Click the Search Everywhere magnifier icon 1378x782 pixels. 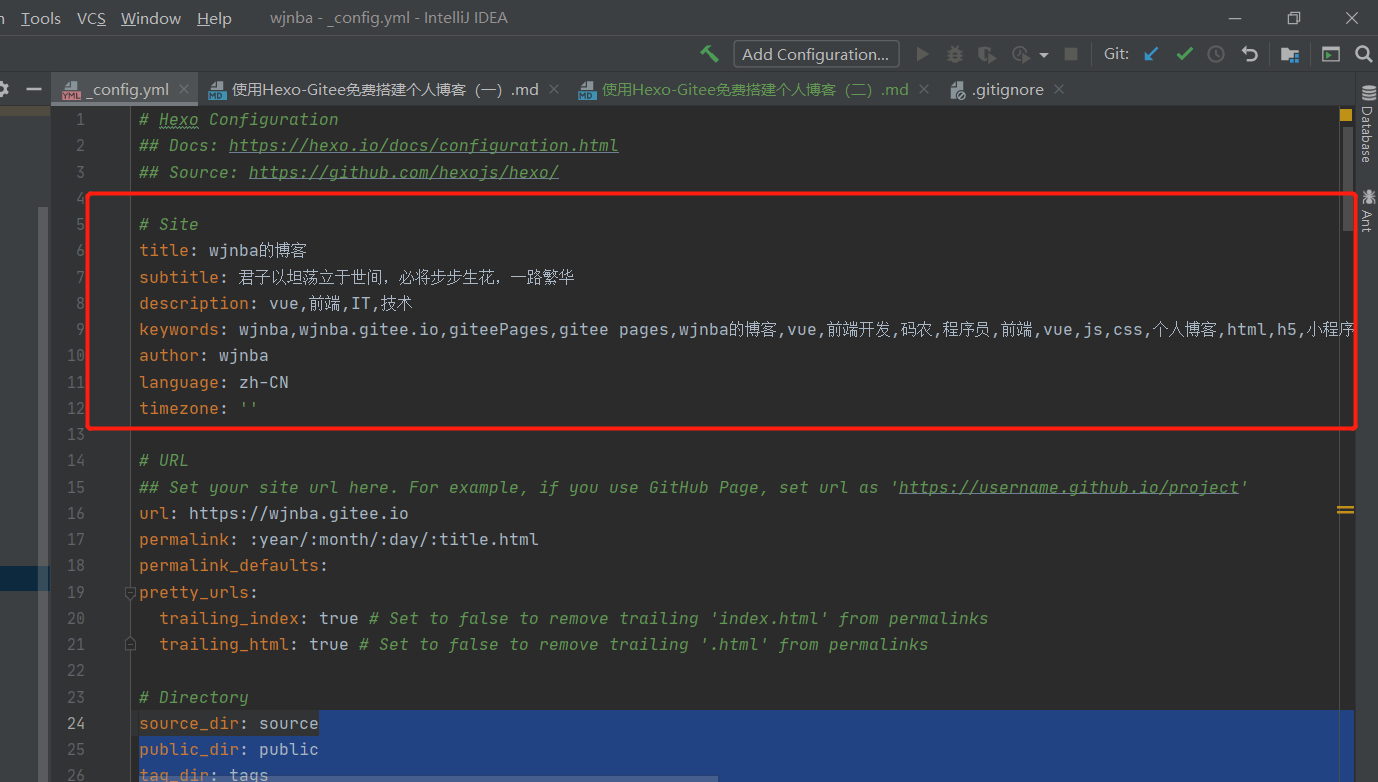tap(1363, 54)
